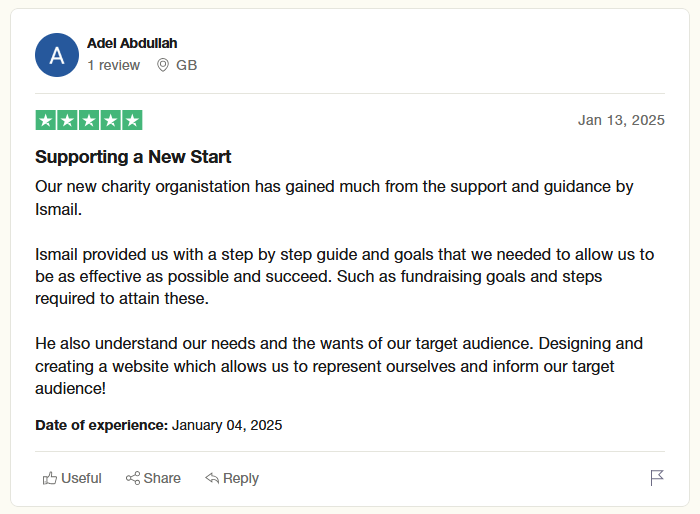Viewport: 700px width, 514px height.
Task: Click the '1 review' count text
Action: 113,65
